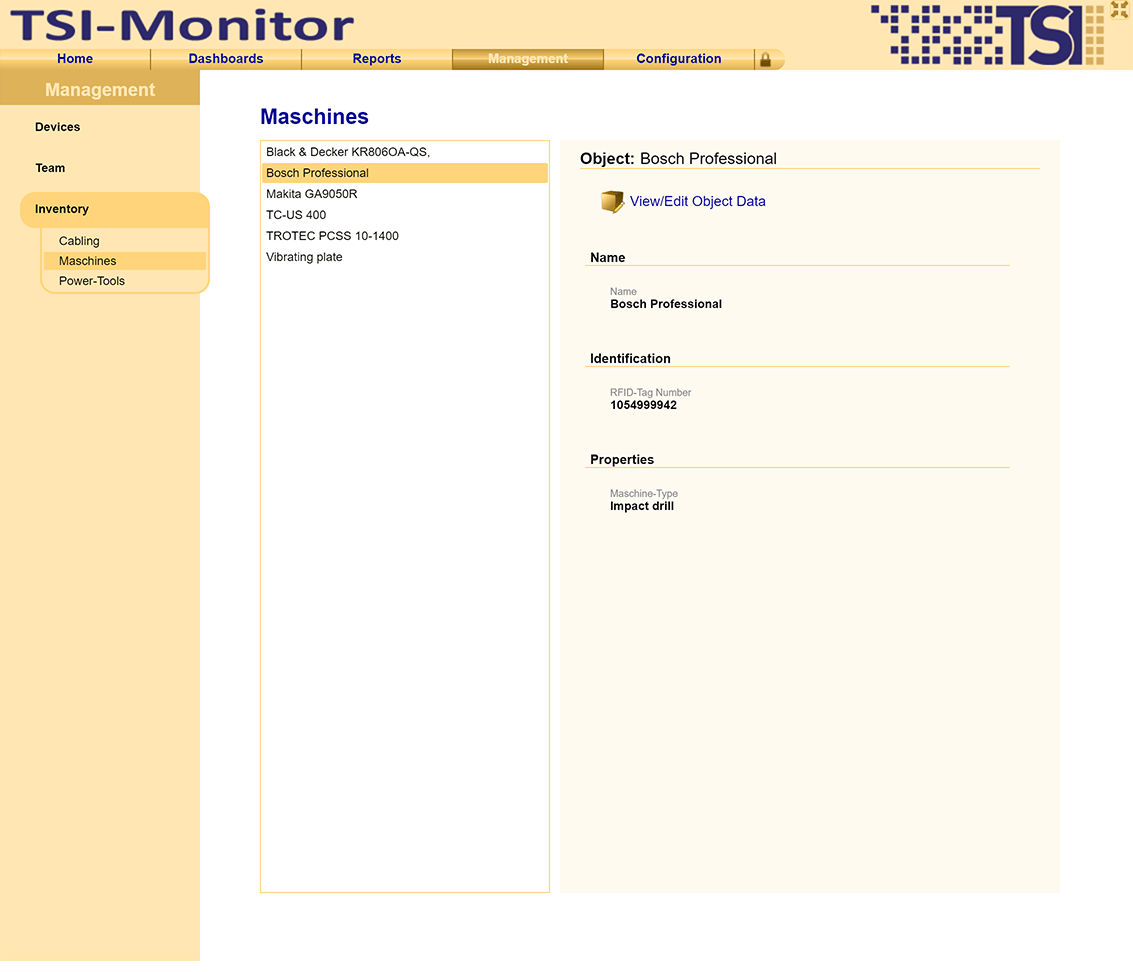Go to the Configuration tab

pos(678,59)
